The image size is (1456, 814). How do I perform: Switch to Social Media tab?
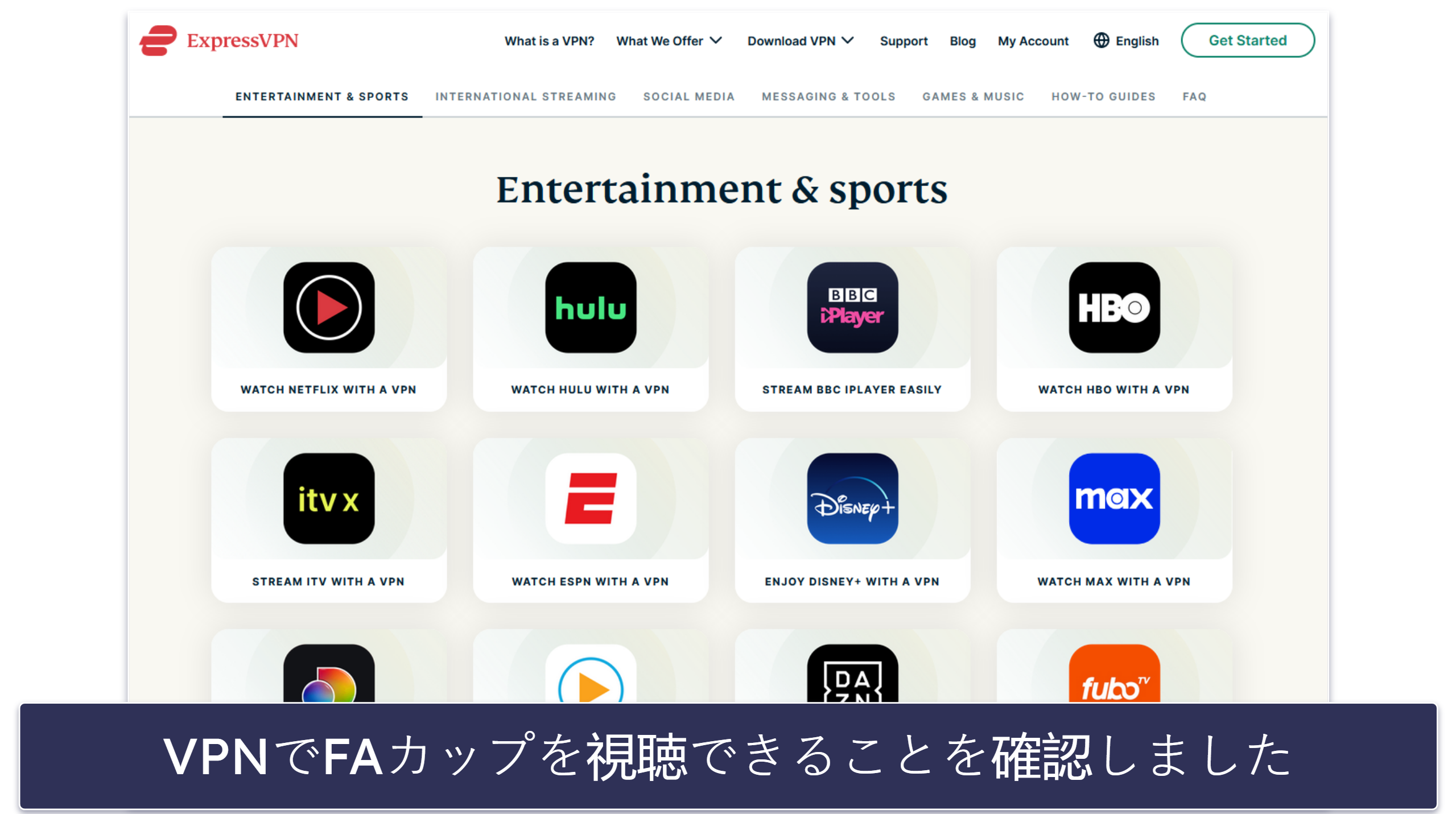pyautogui.click(x=690, y=97)
